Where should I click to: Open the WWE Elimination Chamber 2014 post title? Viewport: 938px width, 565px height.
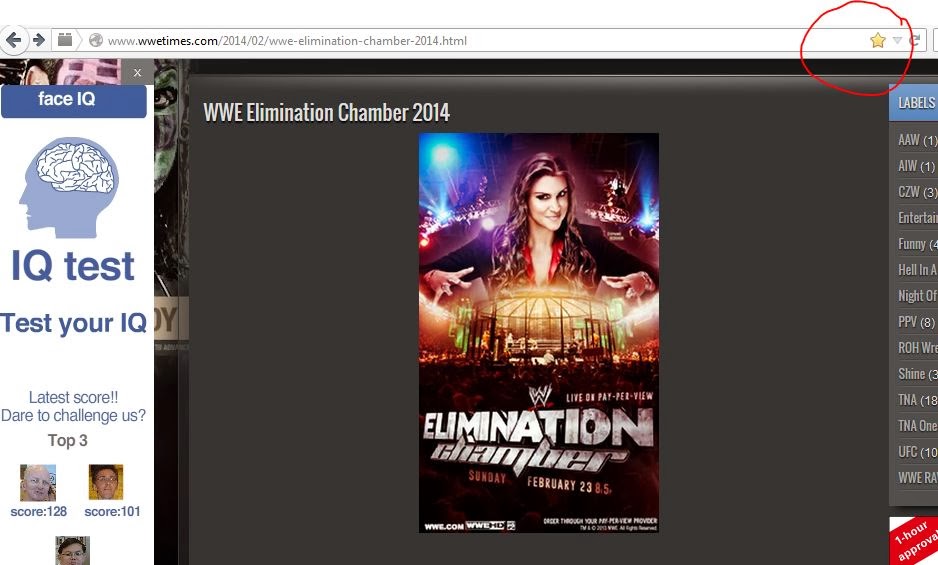(x=327, y=113)
